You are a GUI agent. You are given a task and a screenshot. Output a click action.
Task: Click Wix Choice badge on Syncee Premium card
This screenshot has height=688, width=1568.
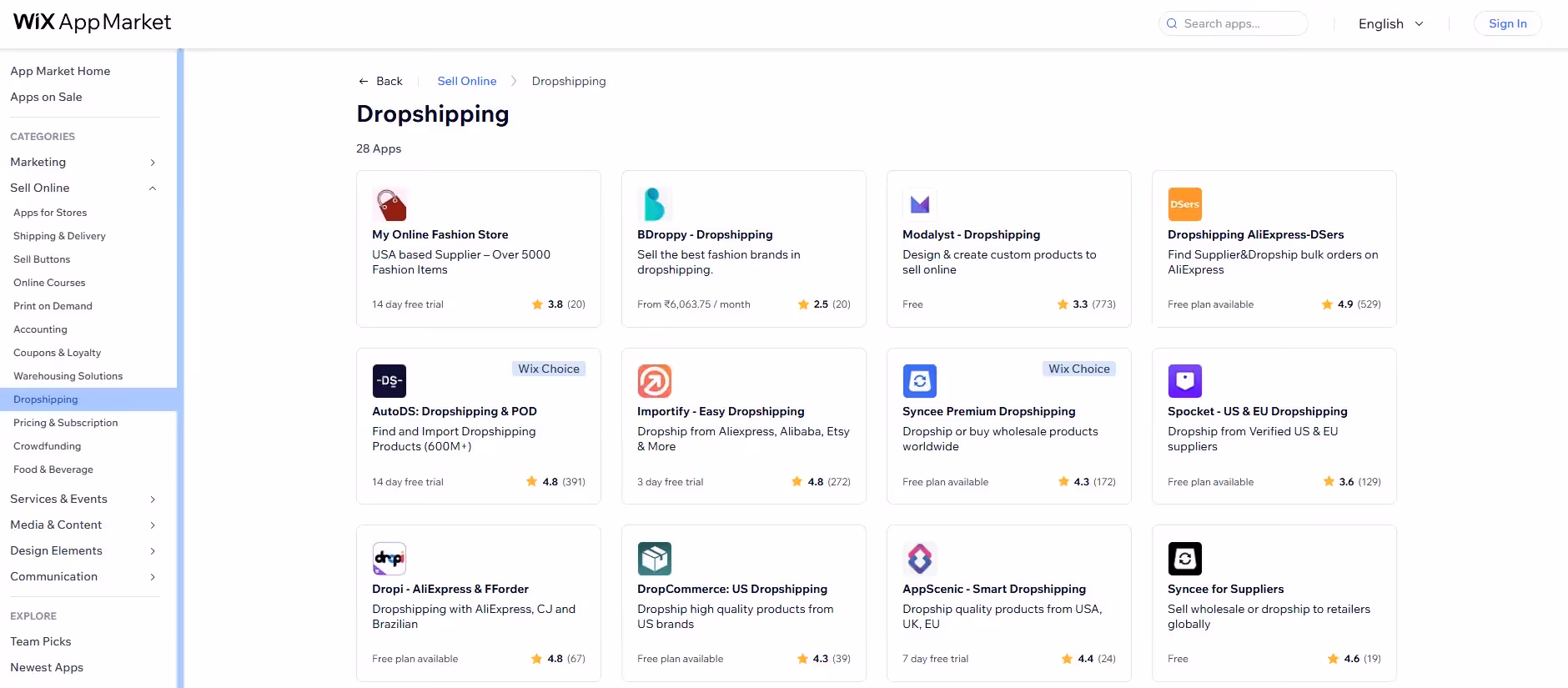(1078, 369)
